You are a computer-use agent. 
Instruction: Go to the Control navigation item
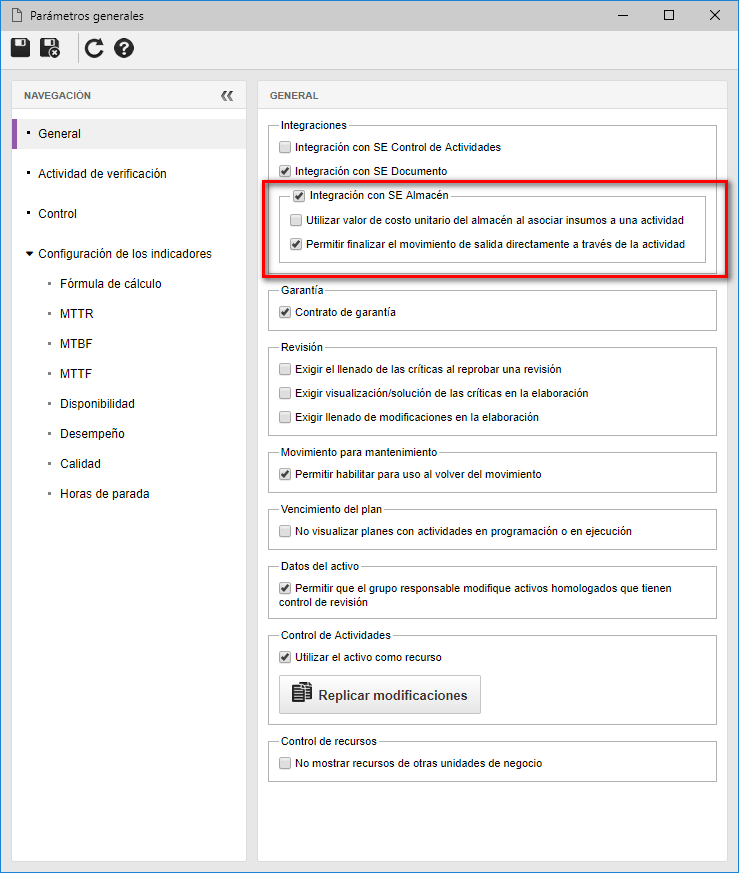click(57, 214)
